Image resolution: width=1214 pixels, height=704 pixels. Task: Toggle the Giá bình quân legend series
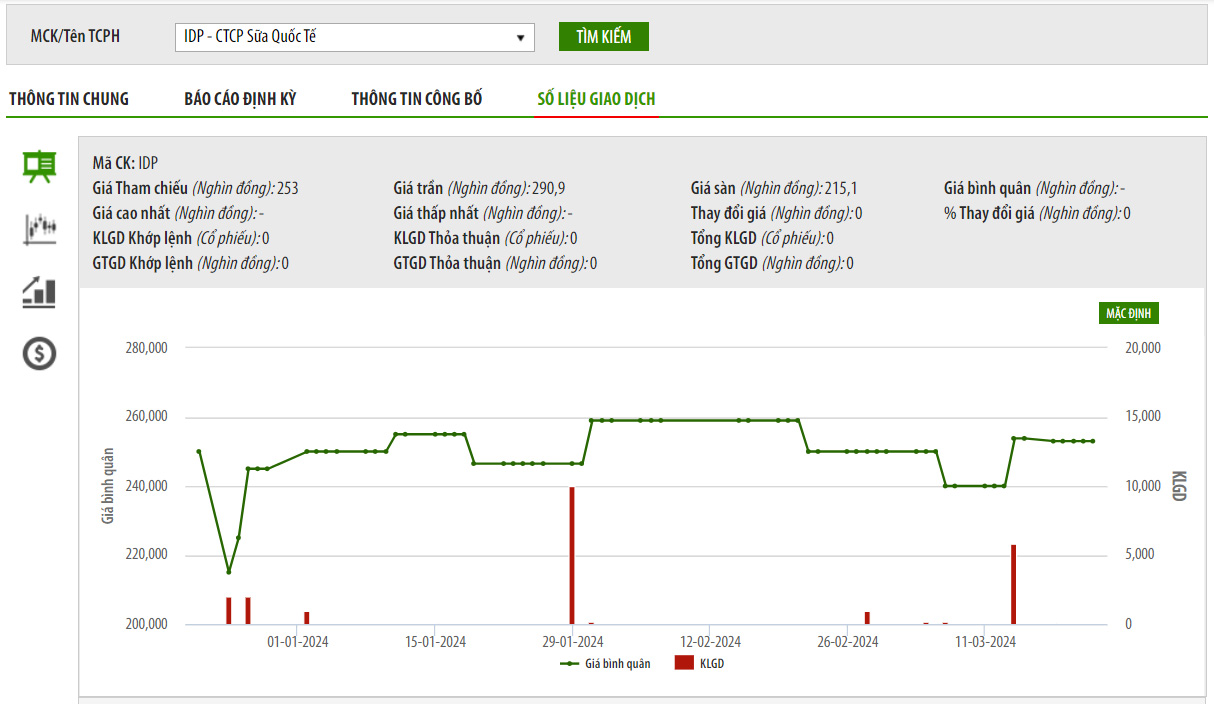(605, 663)
